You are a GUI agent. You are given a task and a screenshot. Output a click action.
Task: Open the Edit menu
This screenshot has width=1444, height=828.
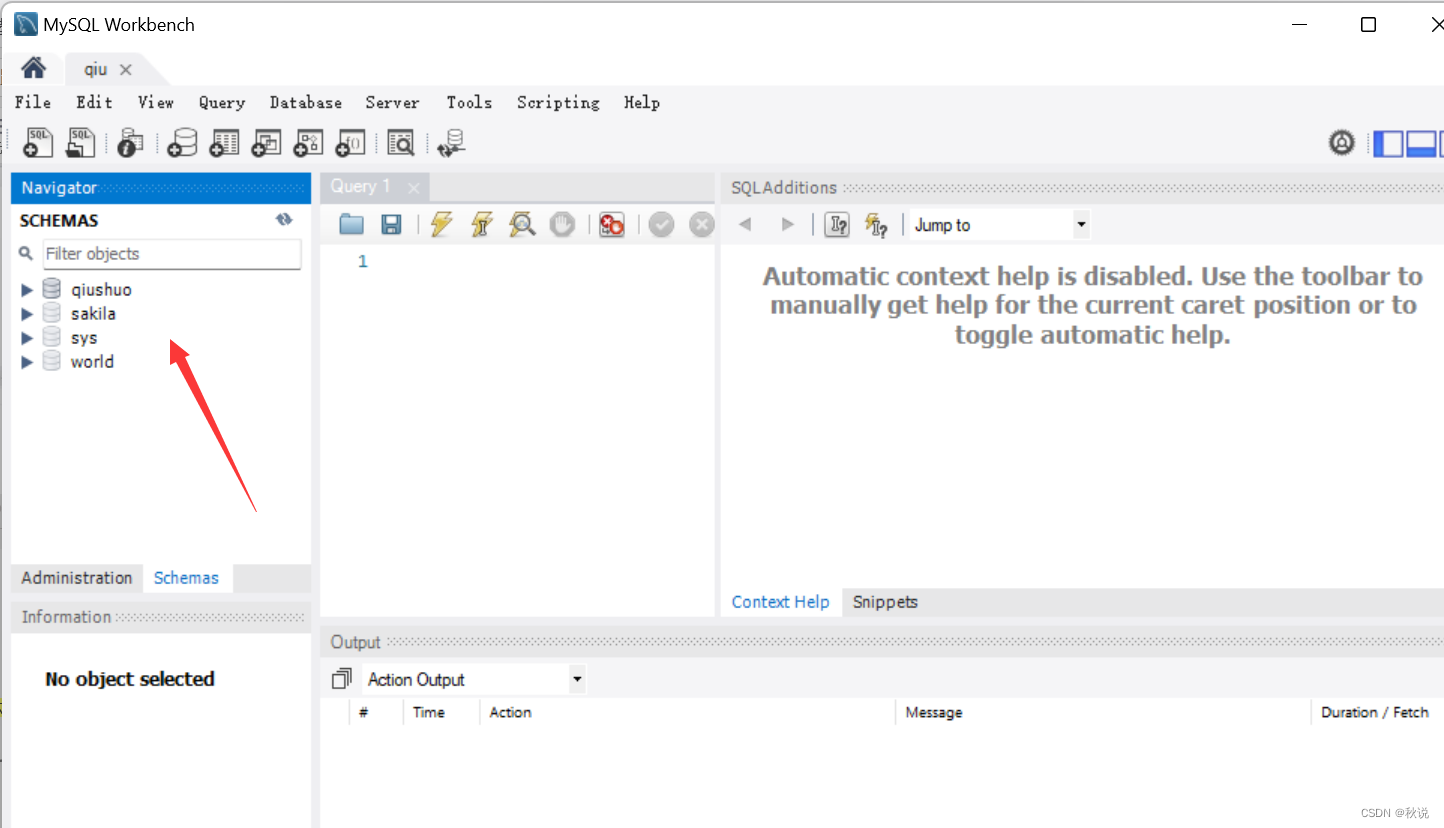pos(94,102)
